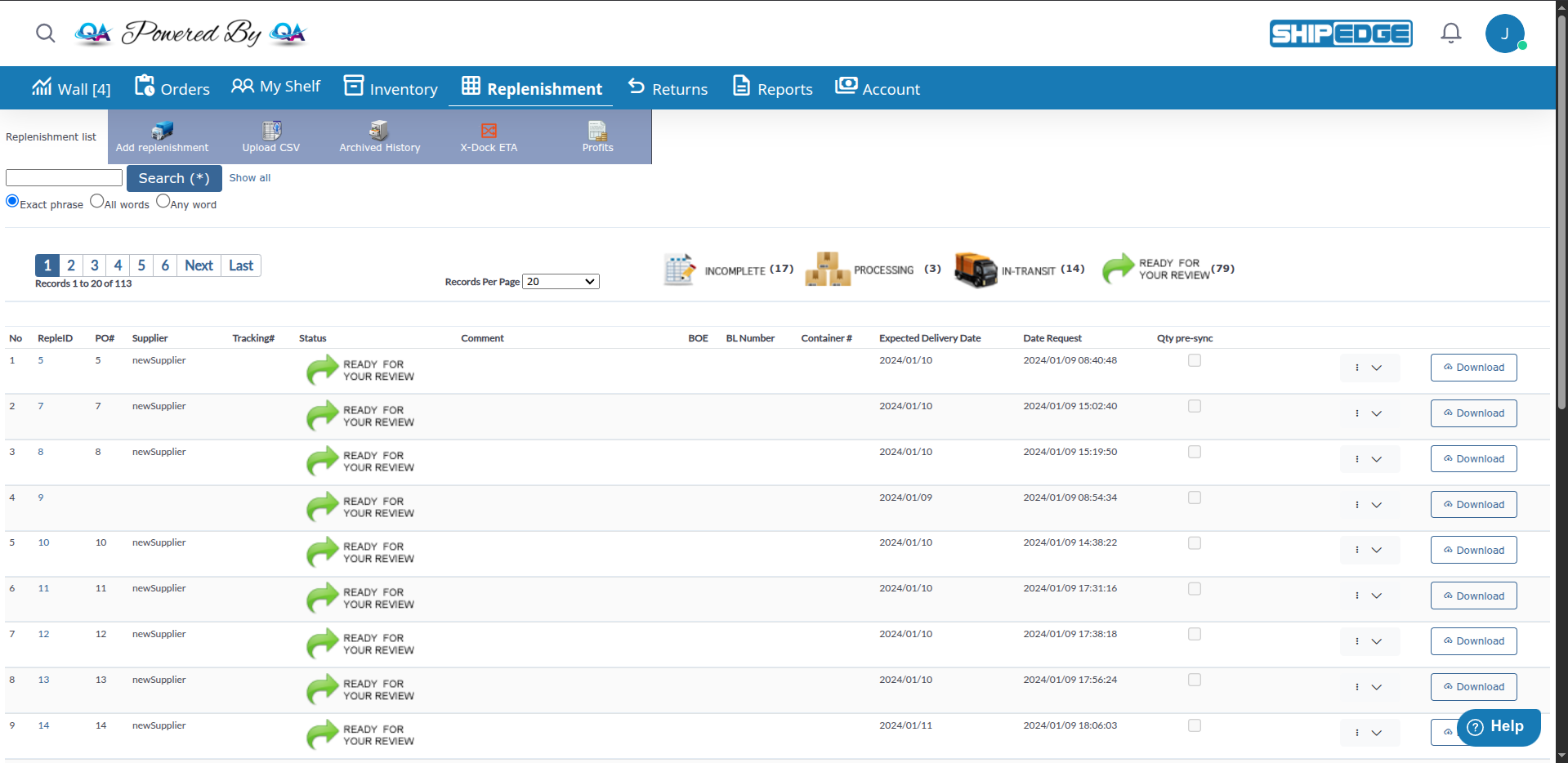Switch to the Inventory tab
Viewport: 1568px width, 763px height.
click(x=391, y=88)
